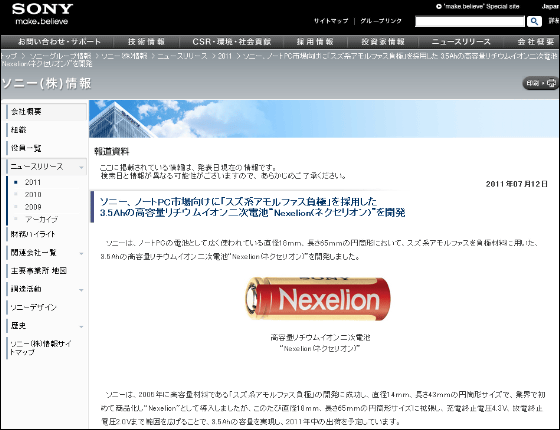Select 財務ハイライト in the left sidebar

(33, 234)
